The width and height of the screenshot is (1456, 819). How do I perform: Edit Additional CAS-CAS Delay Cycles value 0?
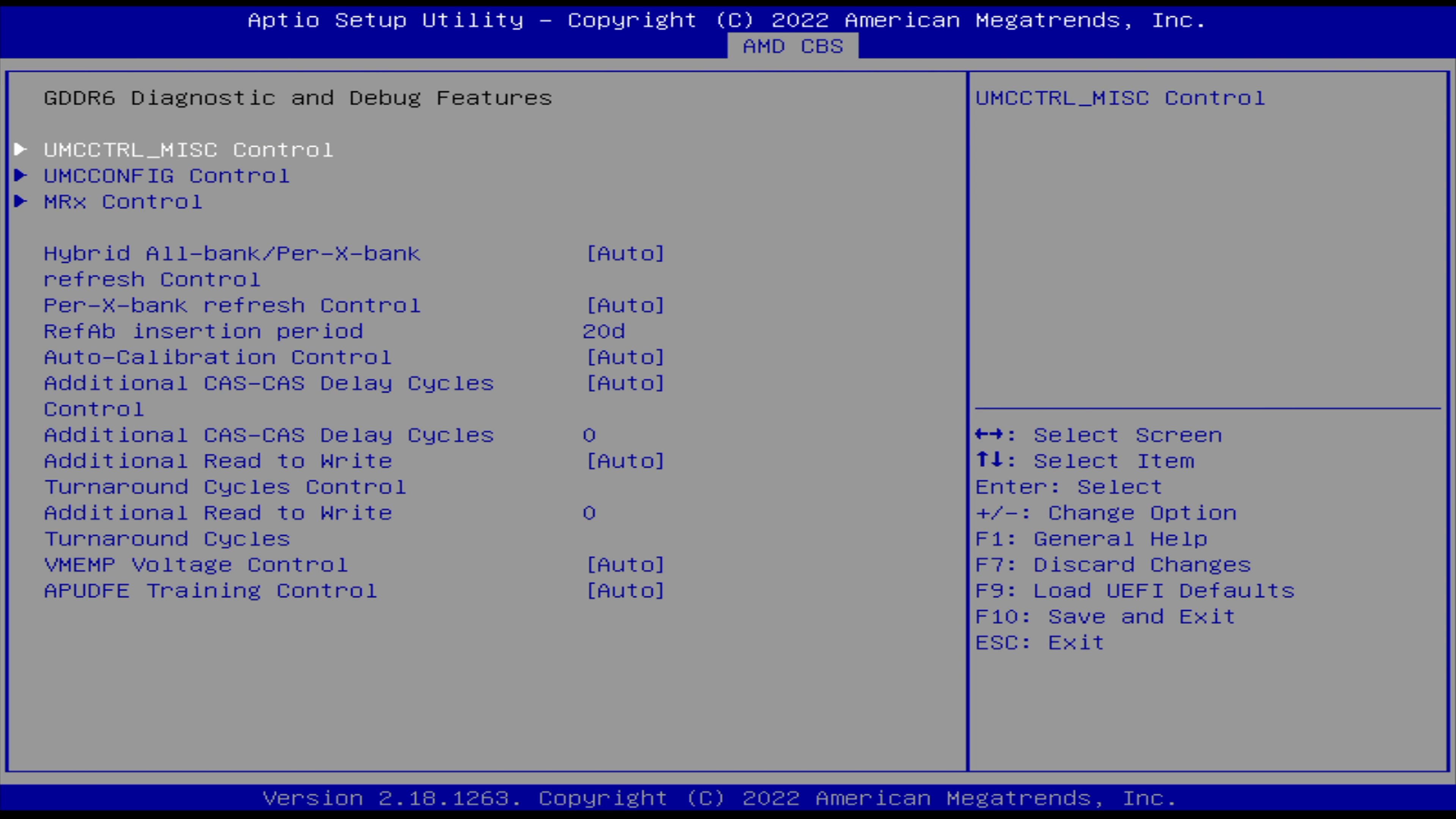click(589, 435)
